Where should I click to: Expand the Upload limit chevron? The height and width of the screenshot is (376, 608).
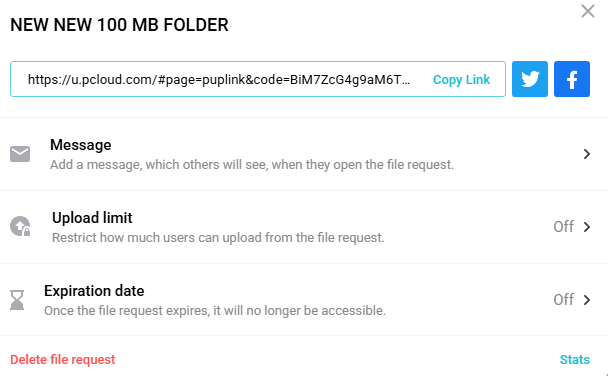point(587,227)
